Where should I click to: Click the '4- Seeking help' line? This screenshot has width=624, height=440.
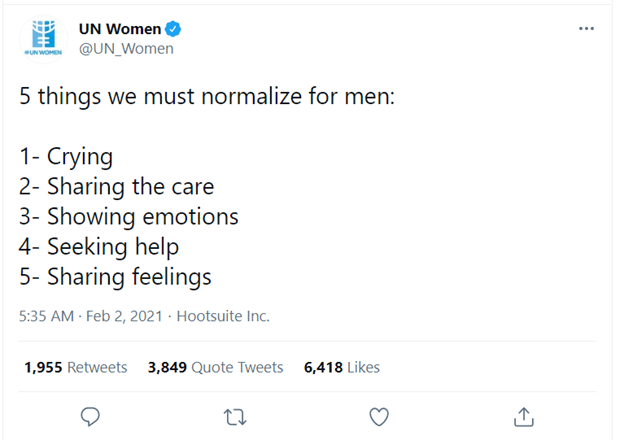point(99,246)
